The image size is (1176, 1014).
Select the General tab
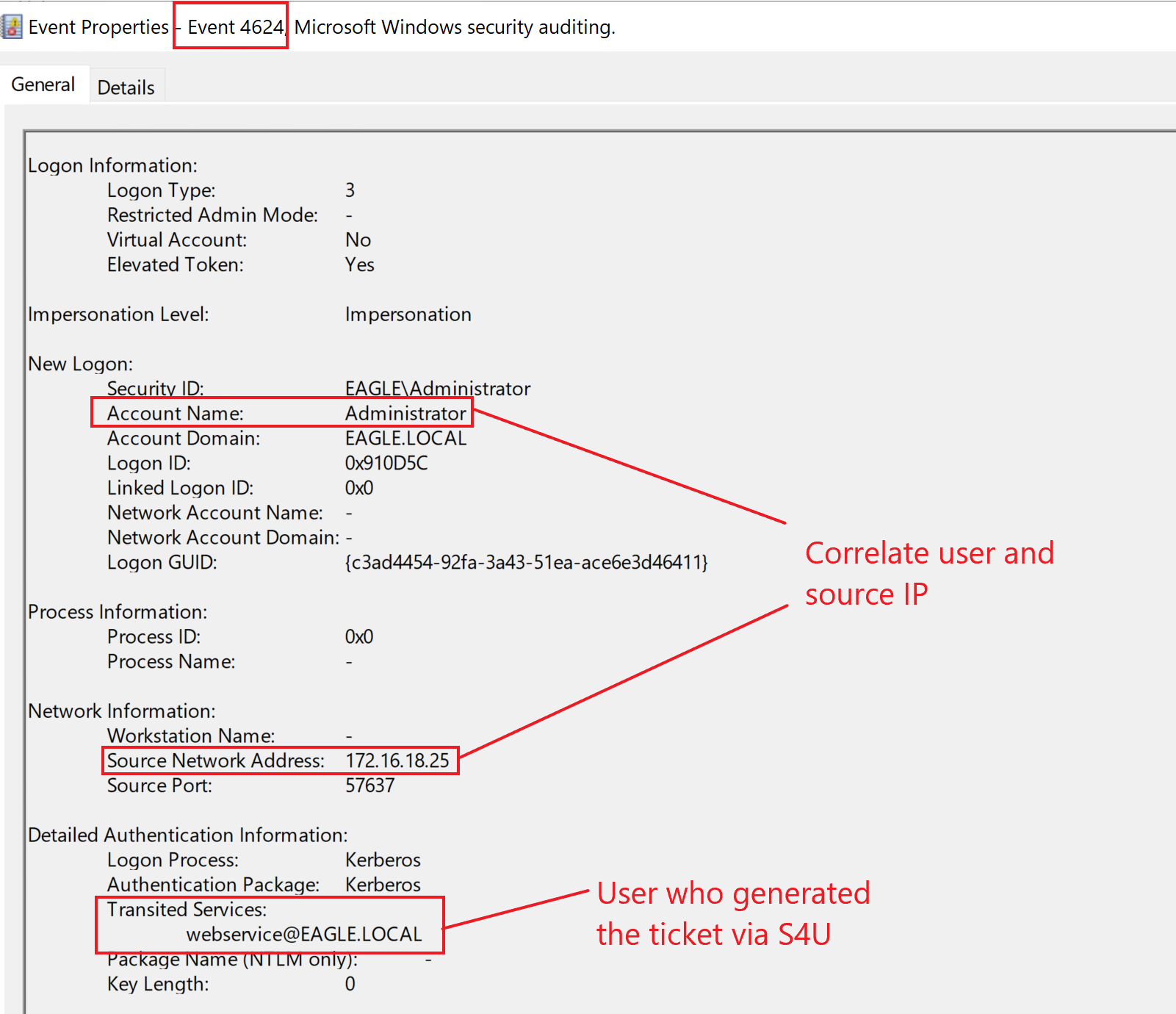pos(43,85)
